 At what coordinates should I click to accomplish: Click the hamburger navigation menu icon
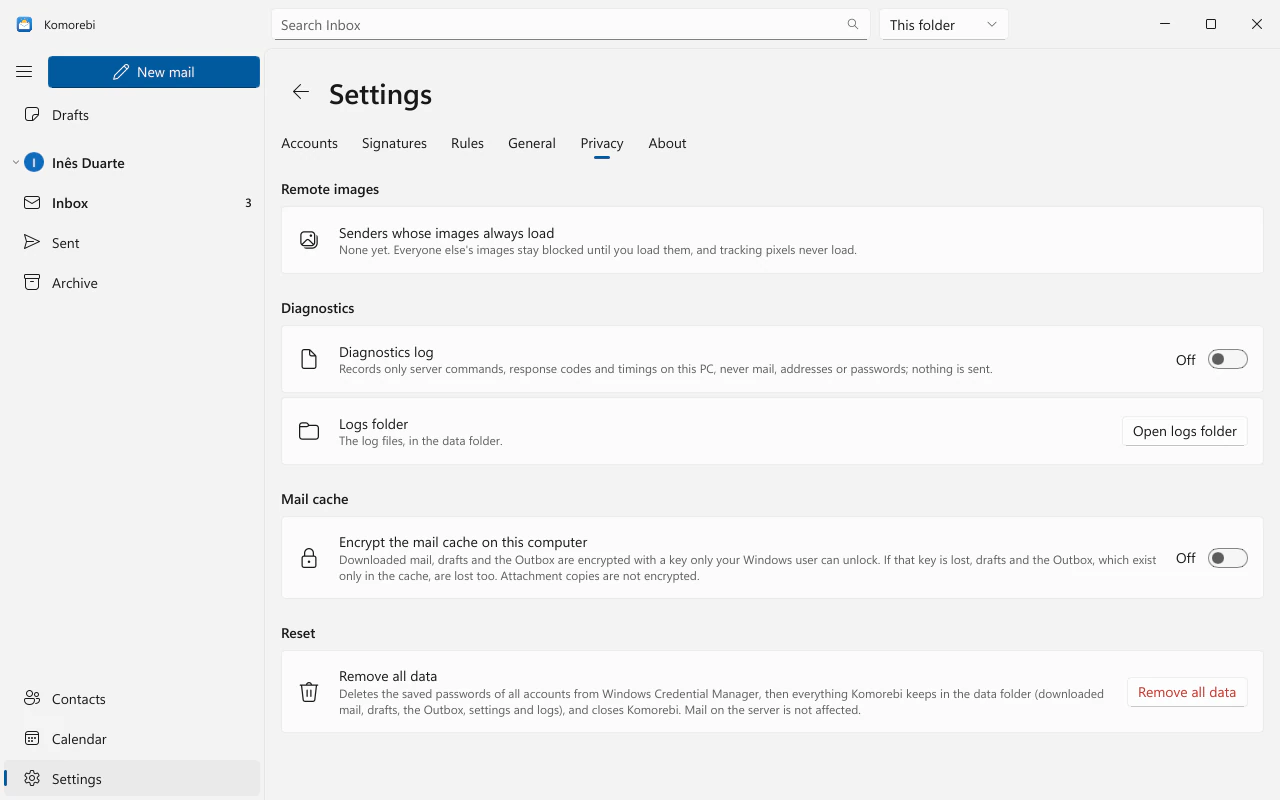pyautogui.click(x=24, y=72)
